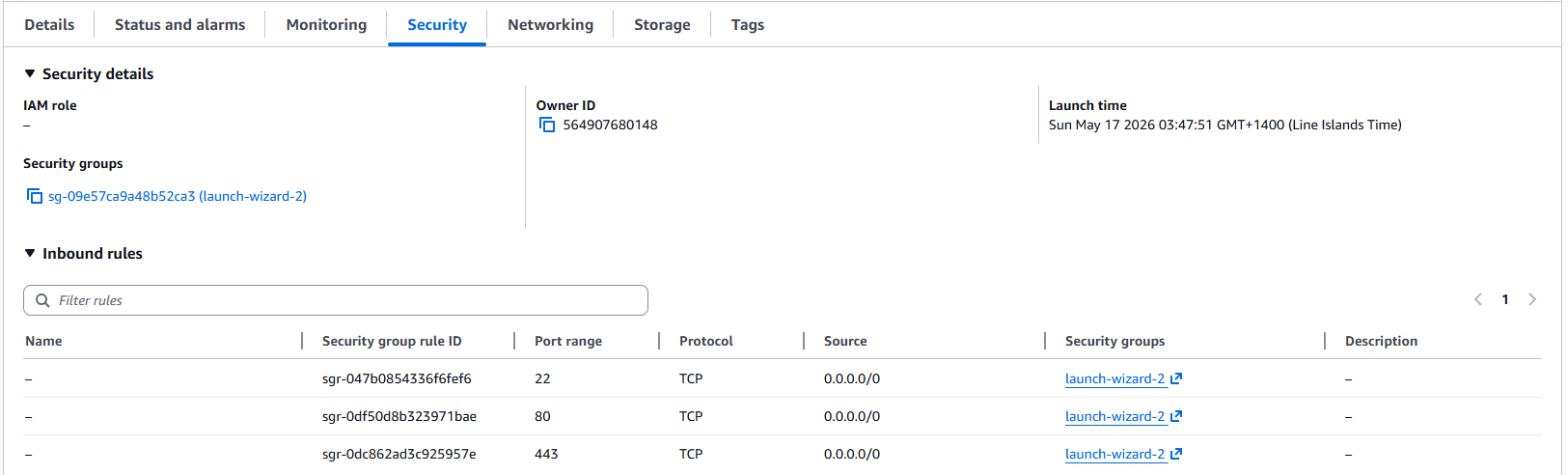
Task: Open launch-wizard-2 link in port 443 row
Action: (x=1114, y=455)
